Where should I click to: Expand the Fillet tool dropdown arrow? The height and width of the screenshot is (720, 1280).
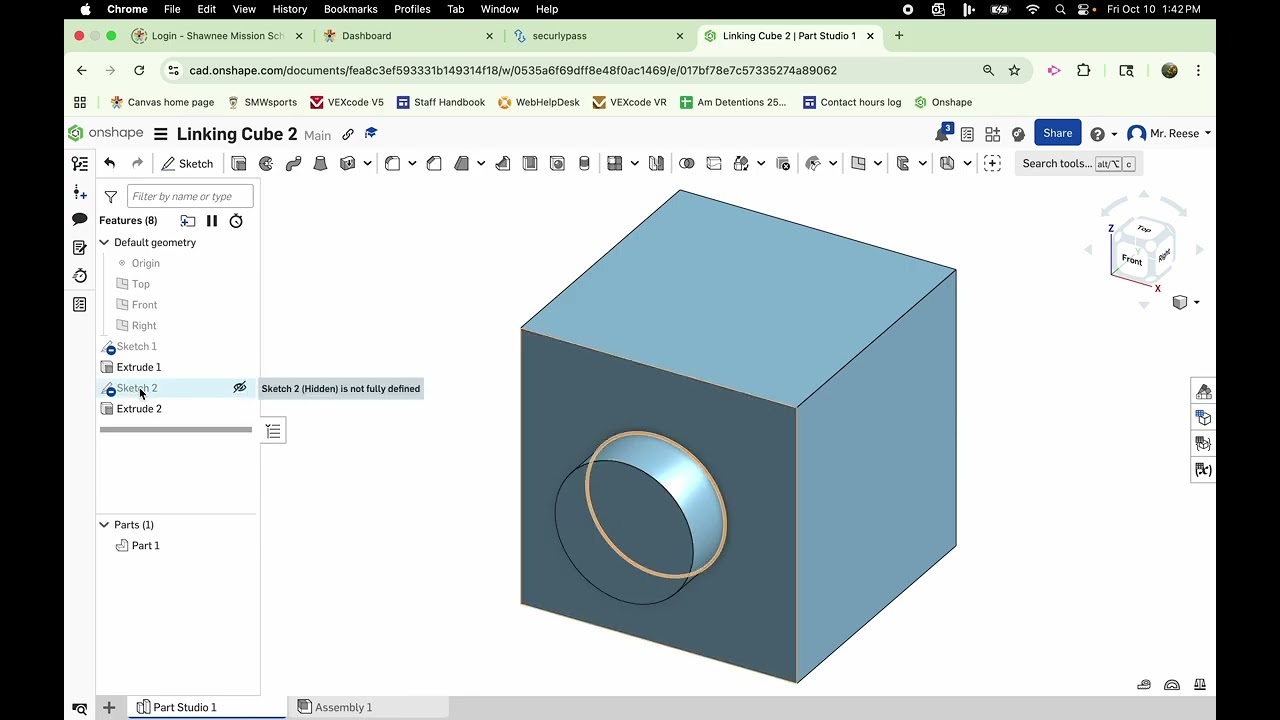pos(411,163)
